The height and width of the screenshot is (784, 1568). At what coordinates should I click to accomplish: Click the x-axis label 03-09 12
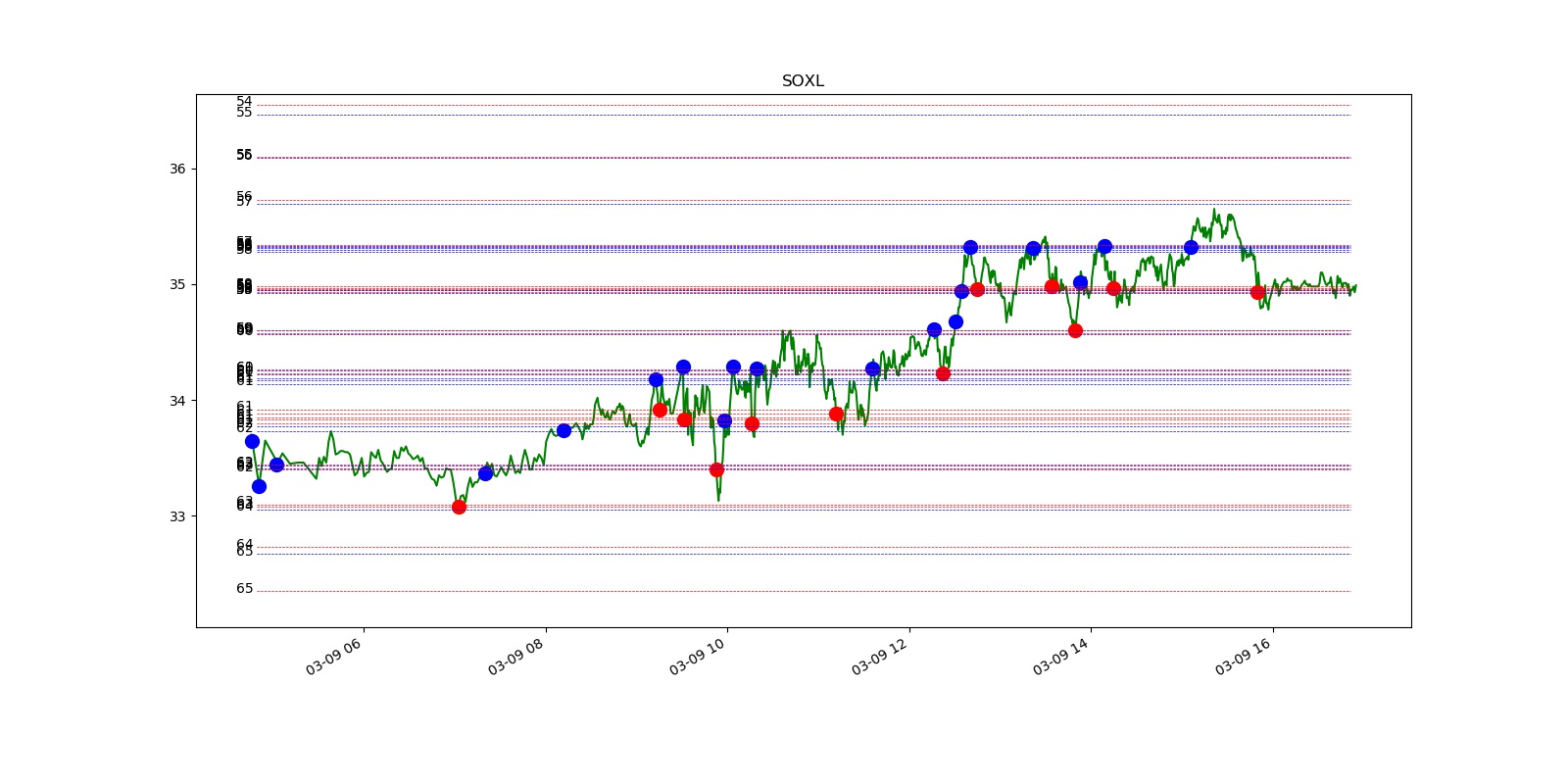[x=880, y=656]
